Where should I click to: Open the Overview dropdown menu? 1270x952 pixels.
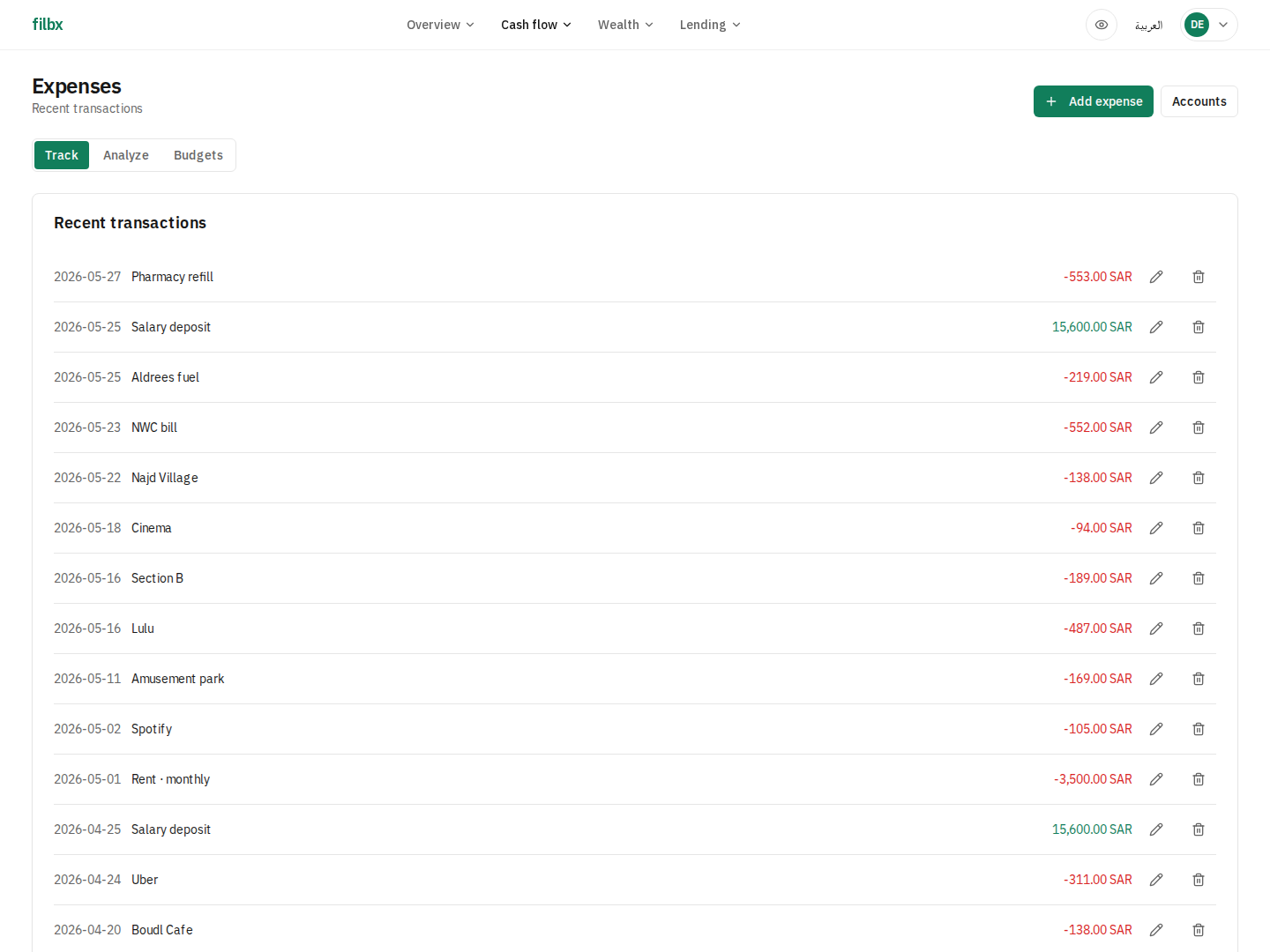pos(440,25)
